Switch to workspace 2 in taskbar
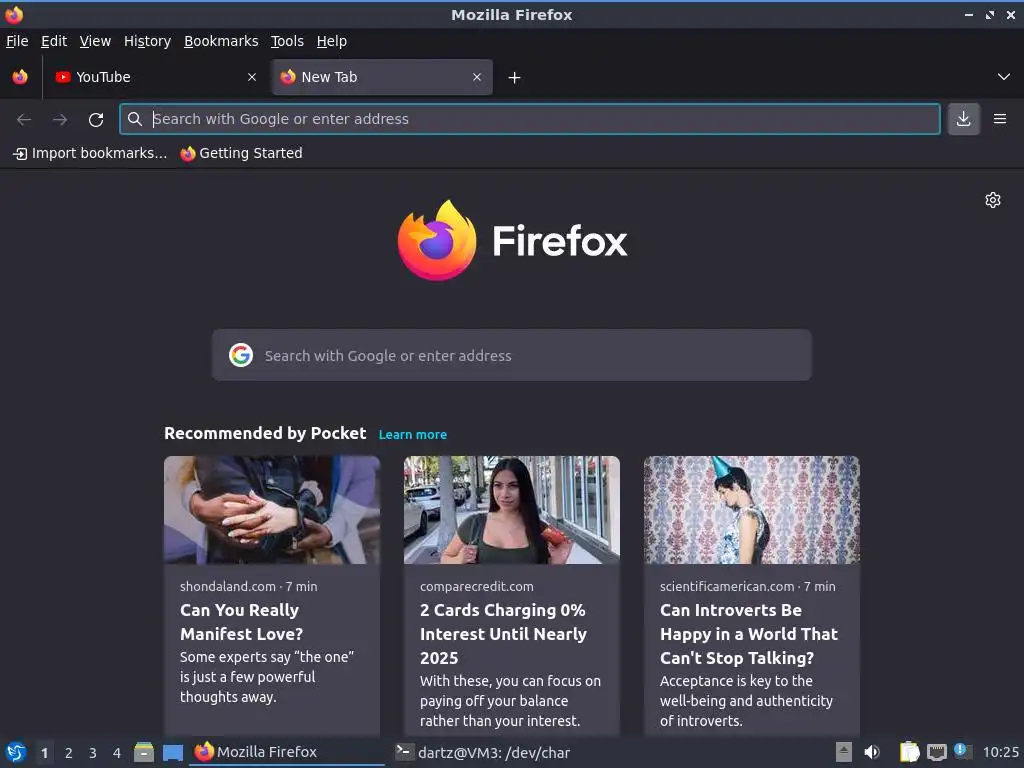Viewport: 1024px width, 768px height. point(69,753)
